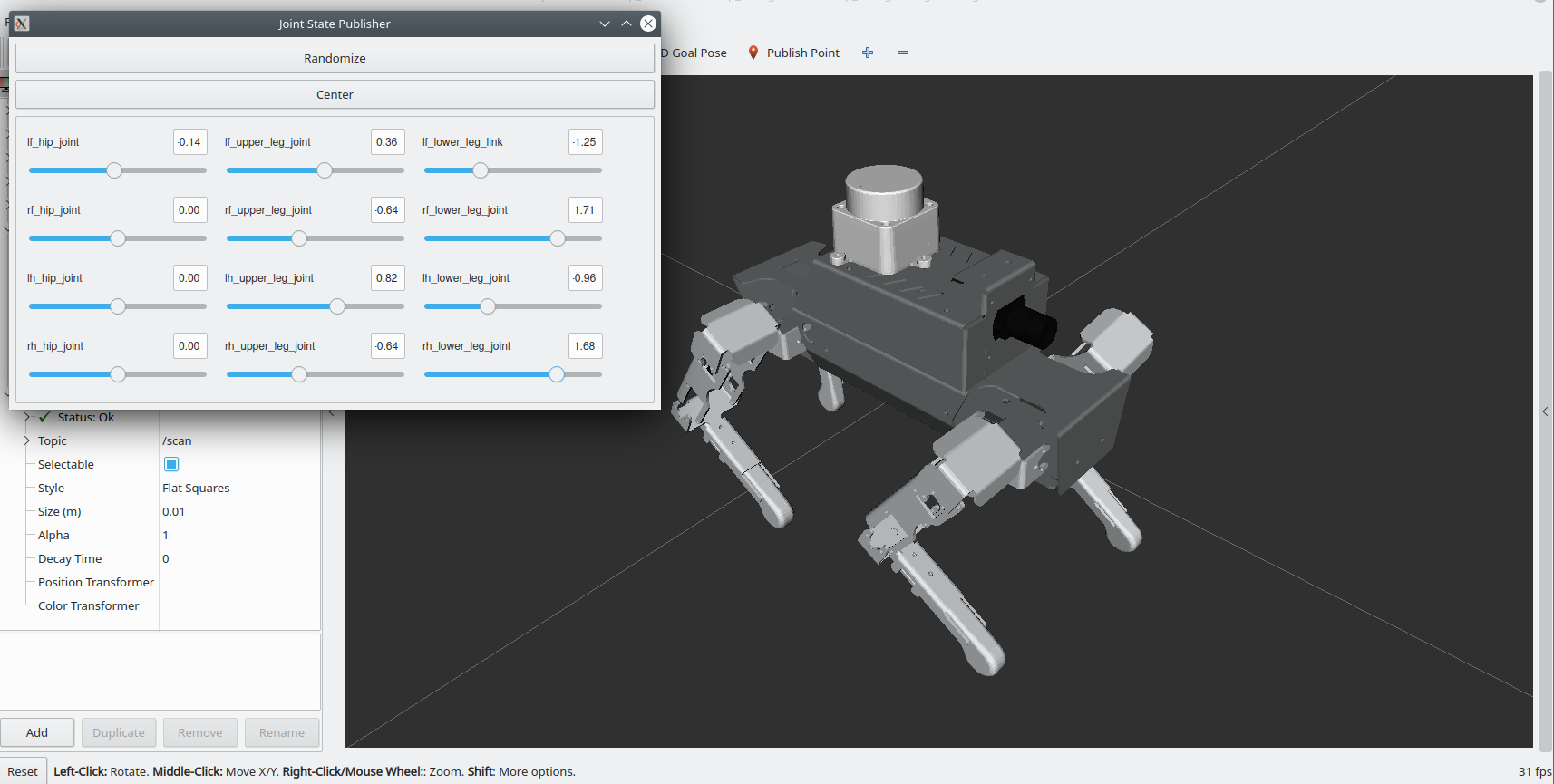Expand the Topic property row
1554x784 pixels.
[27, 440]
